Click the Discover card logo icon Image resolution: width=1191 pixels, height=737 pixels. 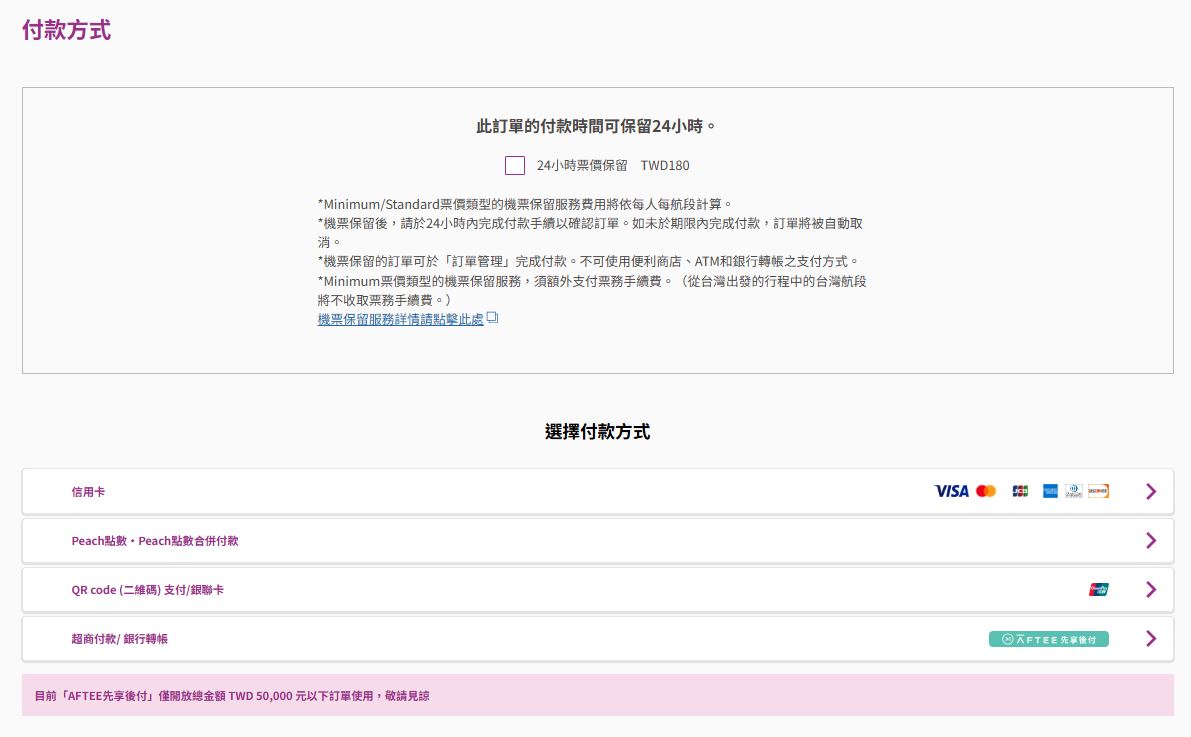[x=1098, y=492]
